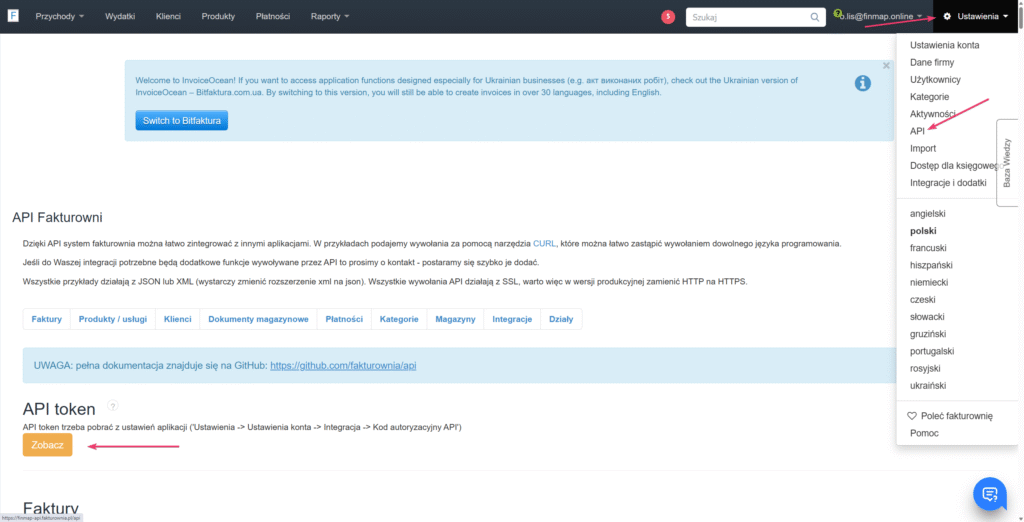The width and height of the screenshot is (1024, 522).
Task: Select the Działy tab
Action: coord(561,319)
